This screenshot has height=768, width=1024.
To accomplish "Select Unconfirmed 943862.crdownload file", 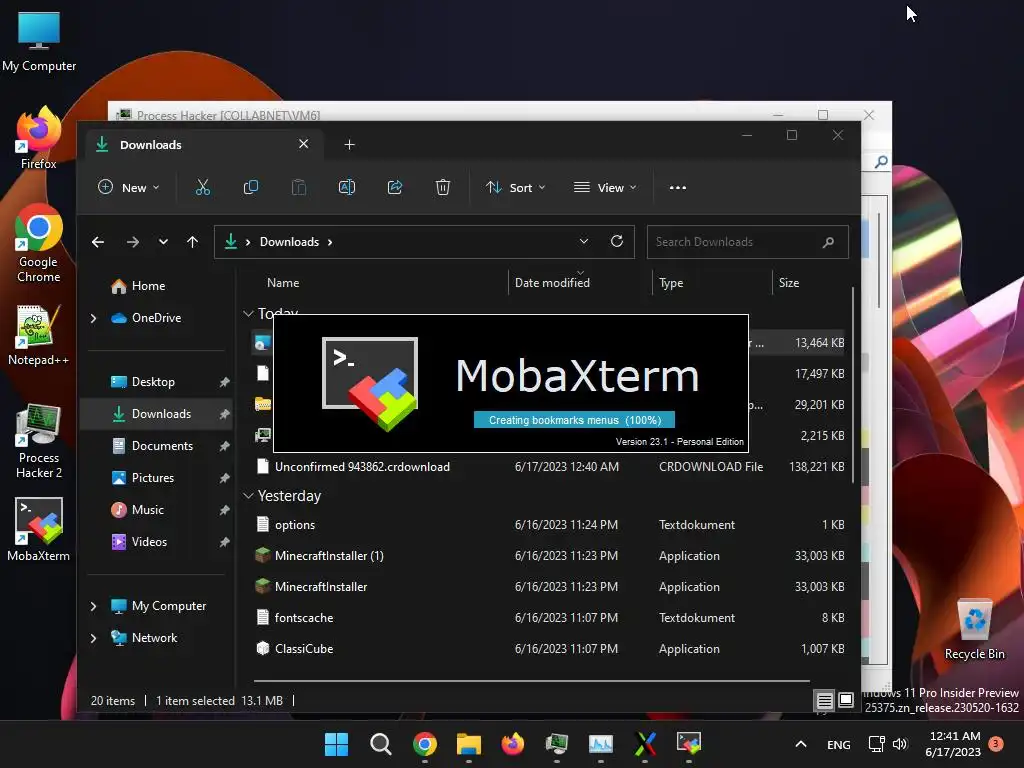I will 549,467.
